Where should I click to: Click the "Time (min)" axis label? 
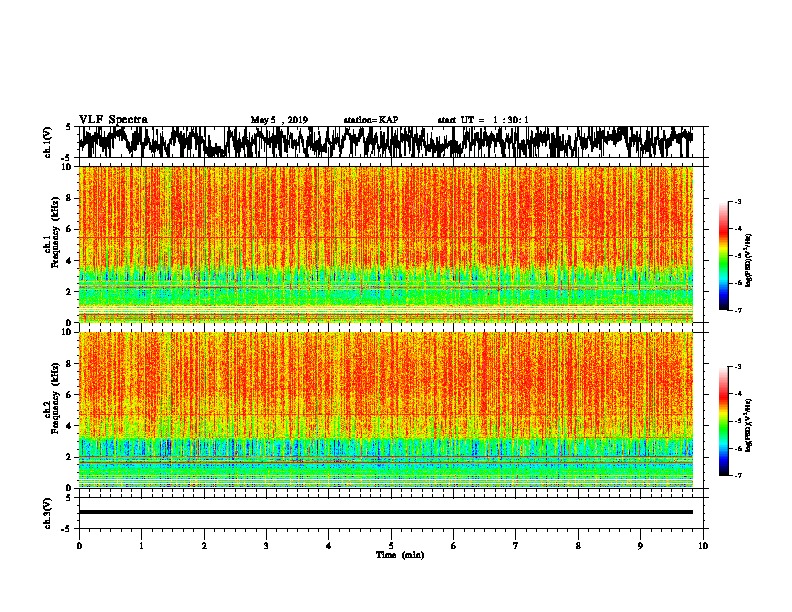point(400,555)
